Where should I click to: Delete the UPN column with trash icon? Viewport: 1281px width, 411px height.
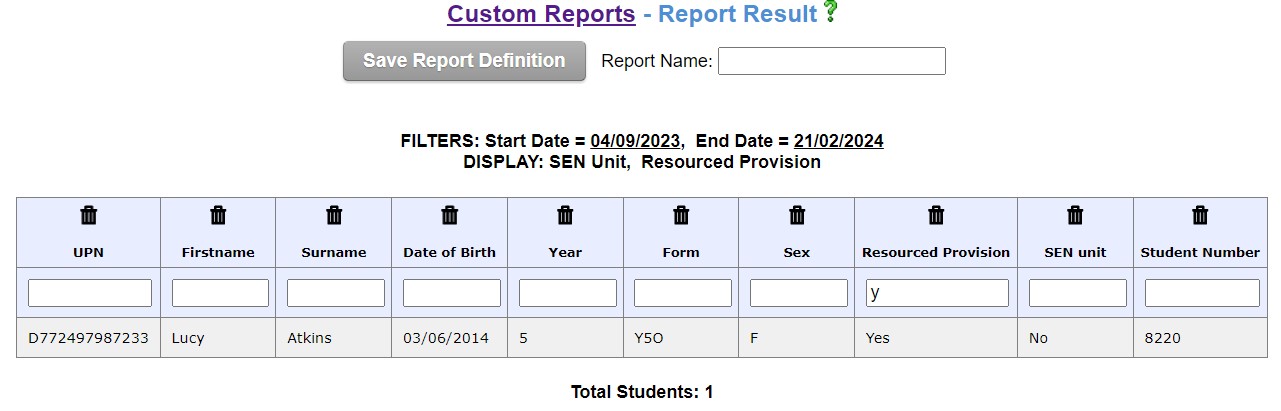tap(88, 215)
